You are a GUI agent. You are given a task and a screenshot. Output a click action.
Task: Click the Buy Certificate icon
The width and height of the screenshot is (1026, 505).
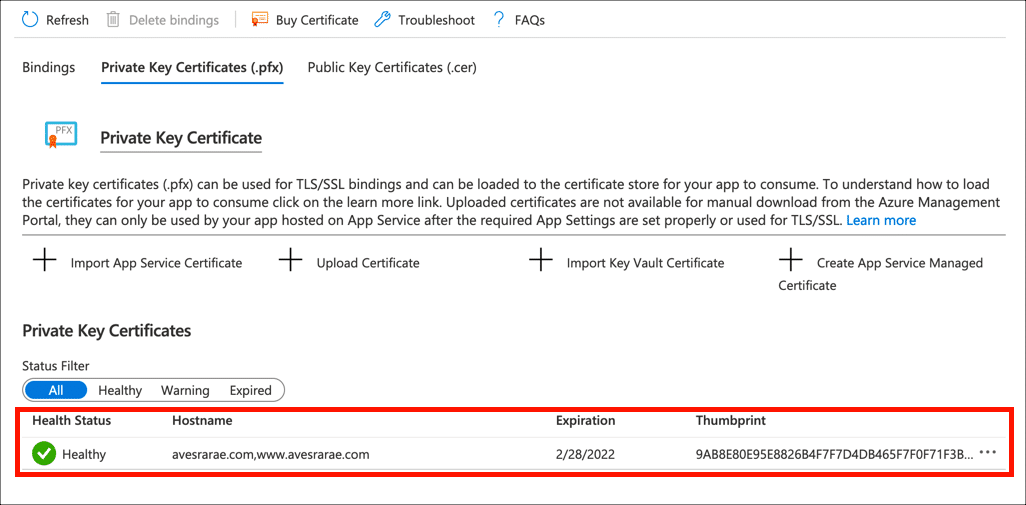[x=260, y=20]
